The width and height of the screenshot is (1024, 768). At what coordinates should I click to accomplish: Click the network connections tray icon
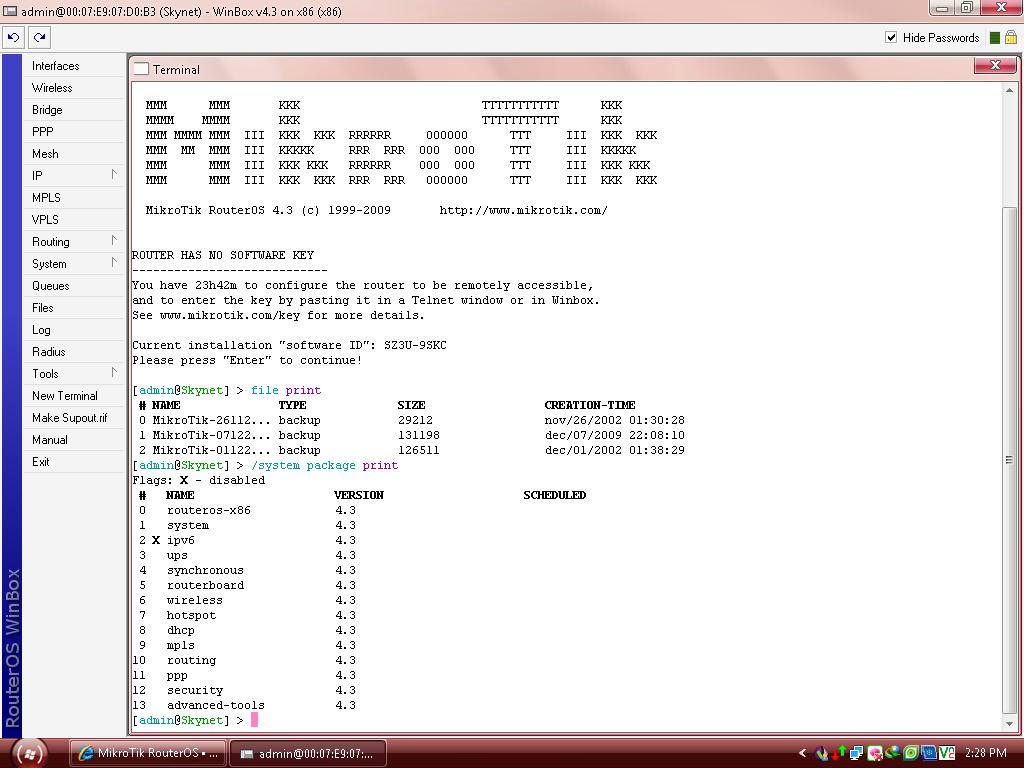[x=855, y=753]
